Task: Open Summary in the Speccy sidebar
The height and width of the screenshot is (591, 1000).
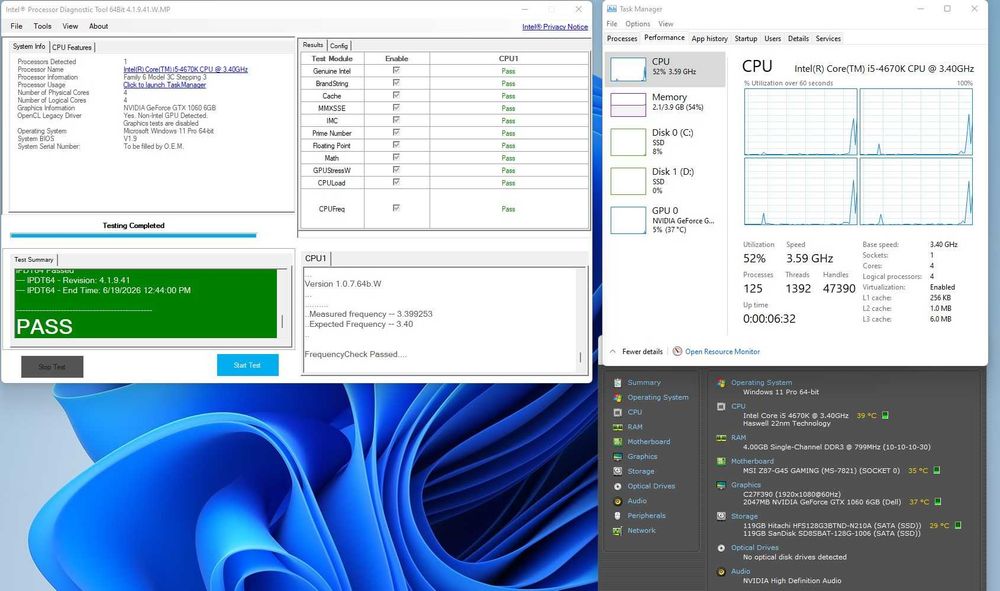Action: 643,383
